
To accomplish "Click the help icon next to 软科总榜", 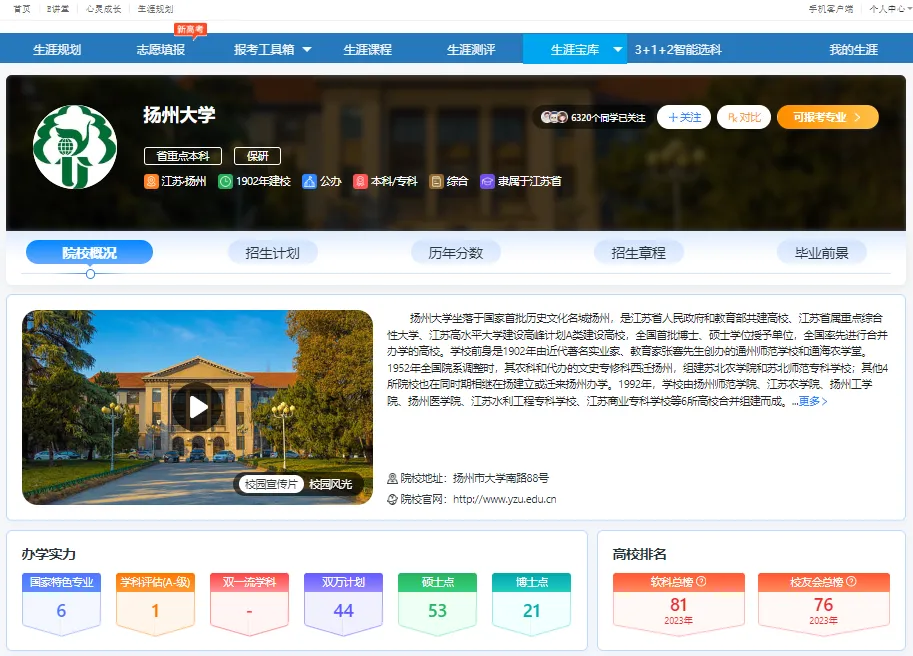I will [701, 581].
